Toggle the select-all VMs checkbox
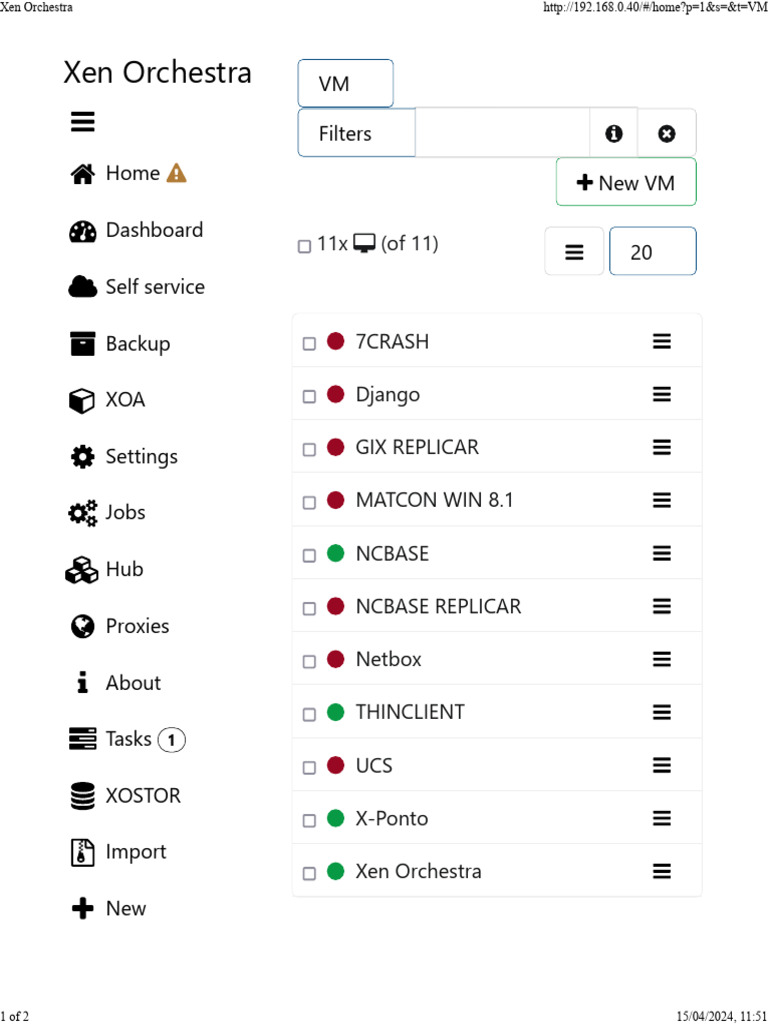This screenshot has height=1024, width=768. tap(304, 246)
